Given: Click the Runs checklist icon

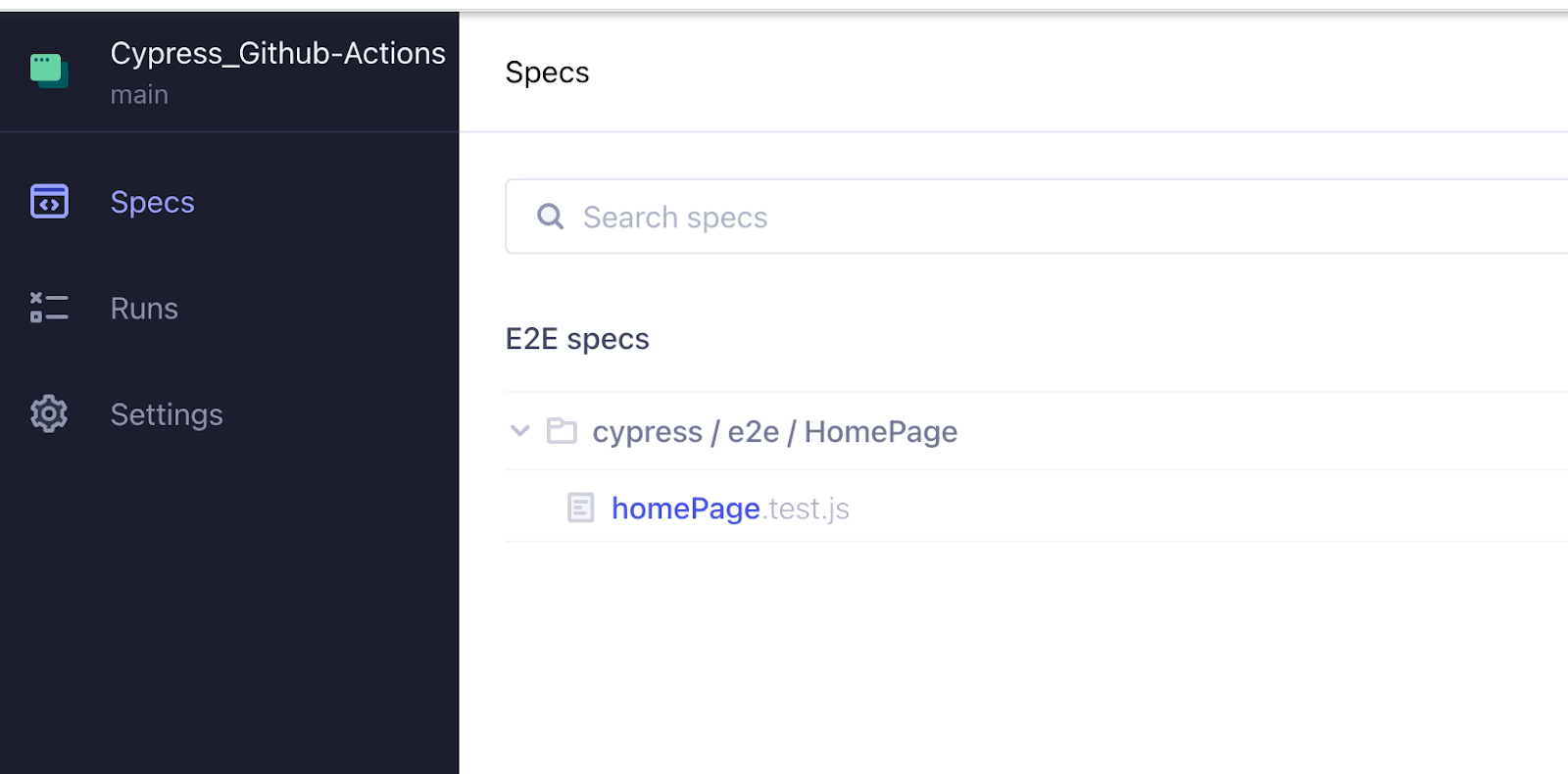Looking at the screenshot, I should point(48,307).
